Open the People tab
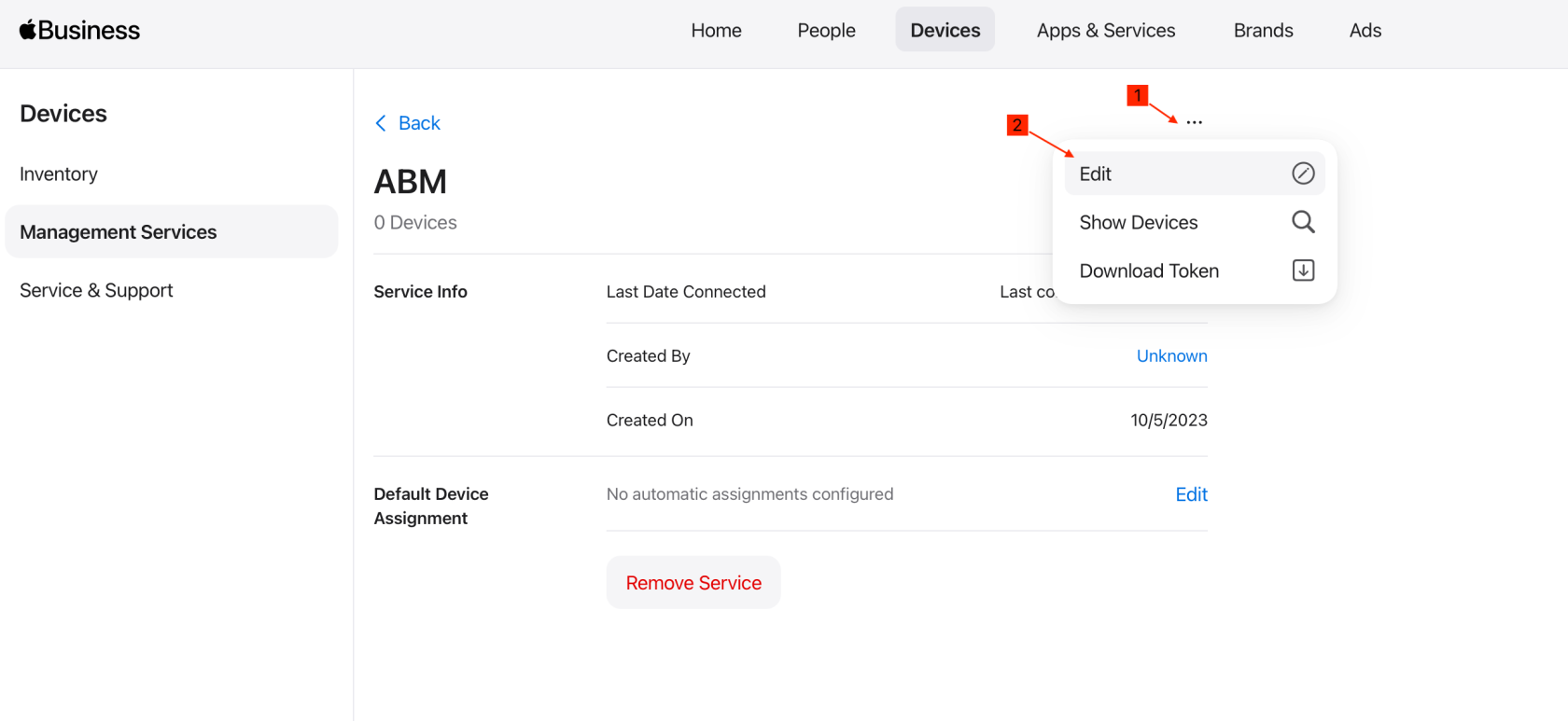This screenshot has width=1568, height=721. 826,30
